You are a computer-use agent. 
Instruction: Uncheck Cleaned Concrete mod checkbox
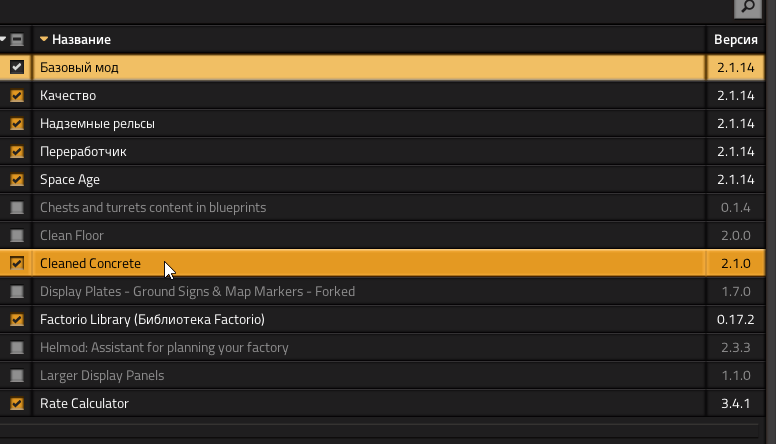(x=17, y=263)
